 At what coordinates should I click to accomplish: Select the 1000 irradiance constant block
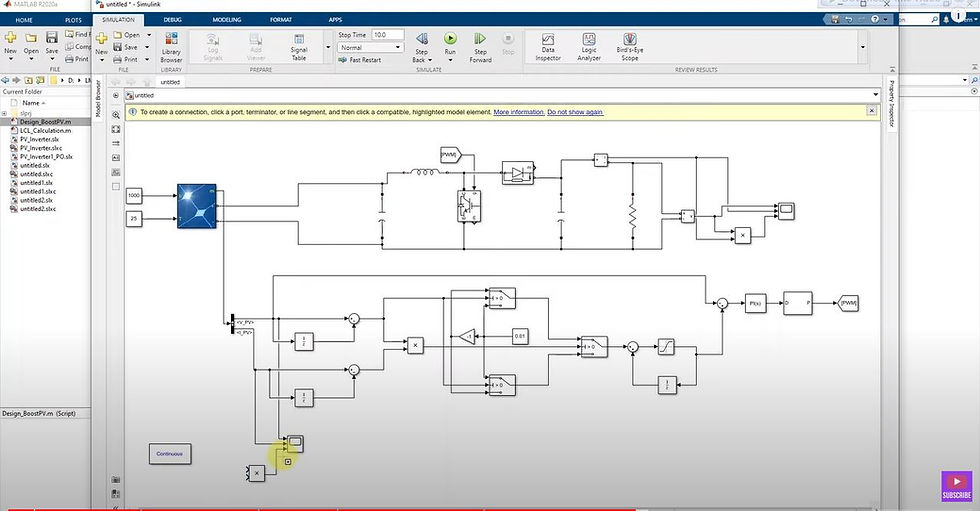click(x=134, y=196)
